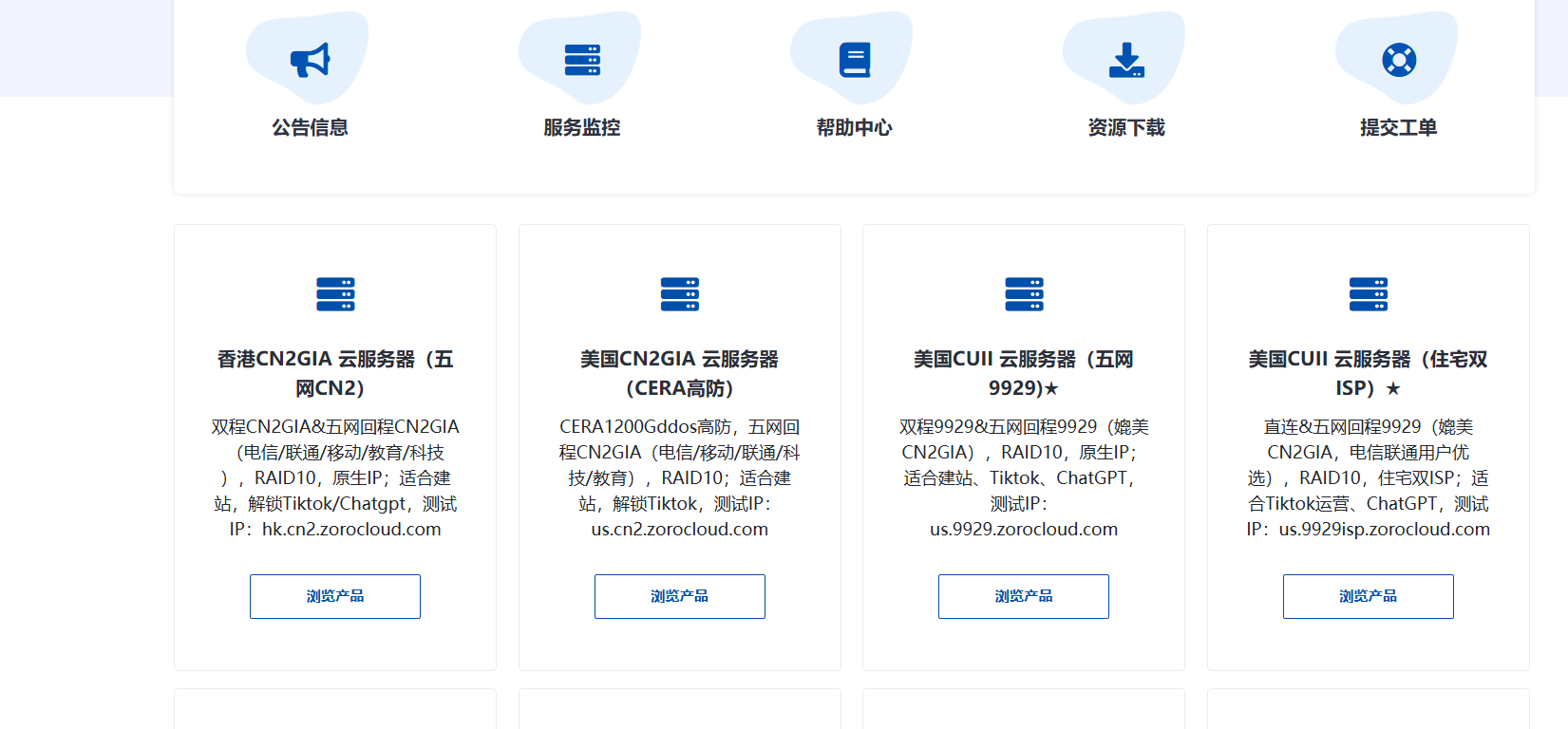
Task: Click test IP us.9929isp.zorocloud.com text
Action: coord(1385,530)
